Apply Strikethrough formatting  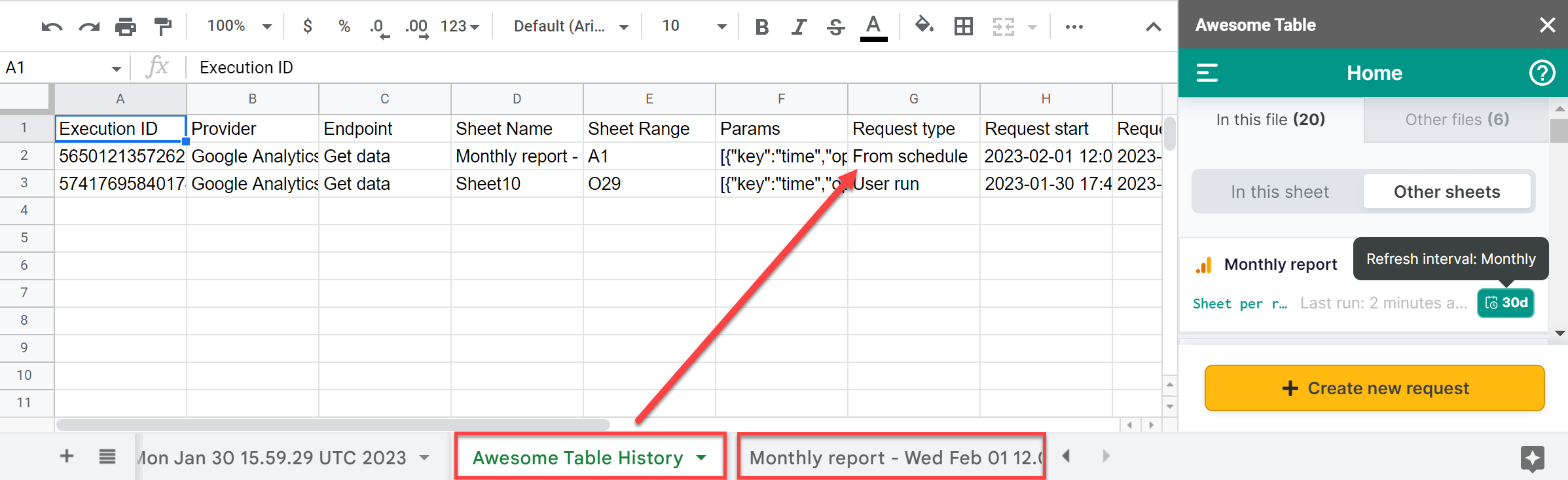835,27
